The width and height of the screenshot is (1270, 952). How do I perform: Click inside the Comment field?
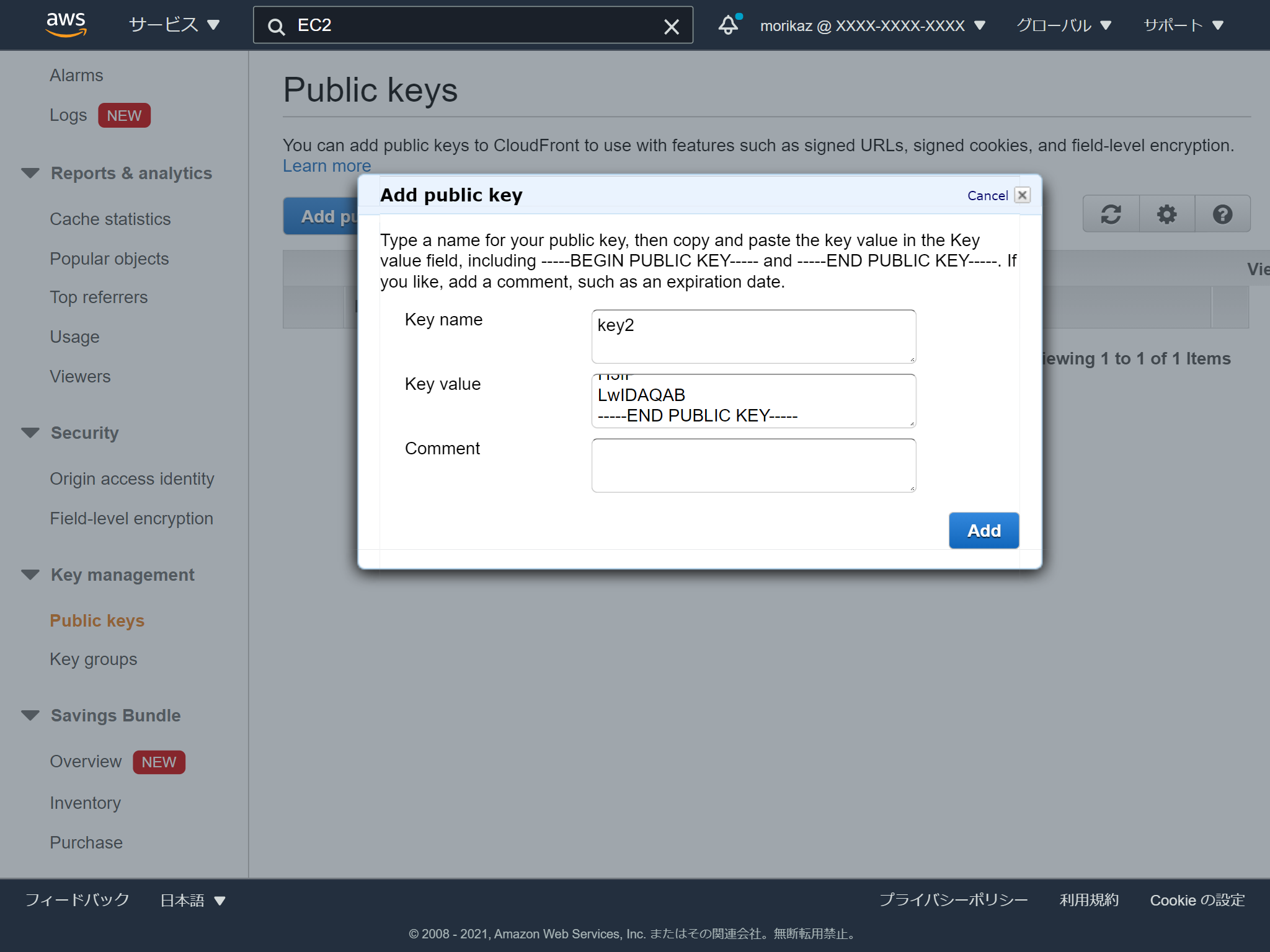pyautogui.click(x=753, y=465)
